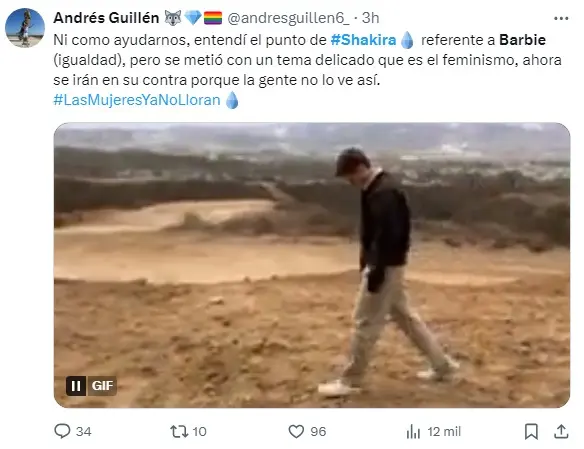The height and width of the screenshot is (449, 584).
Task: Click the GIF label badge
Action: (x=102, y=386)
